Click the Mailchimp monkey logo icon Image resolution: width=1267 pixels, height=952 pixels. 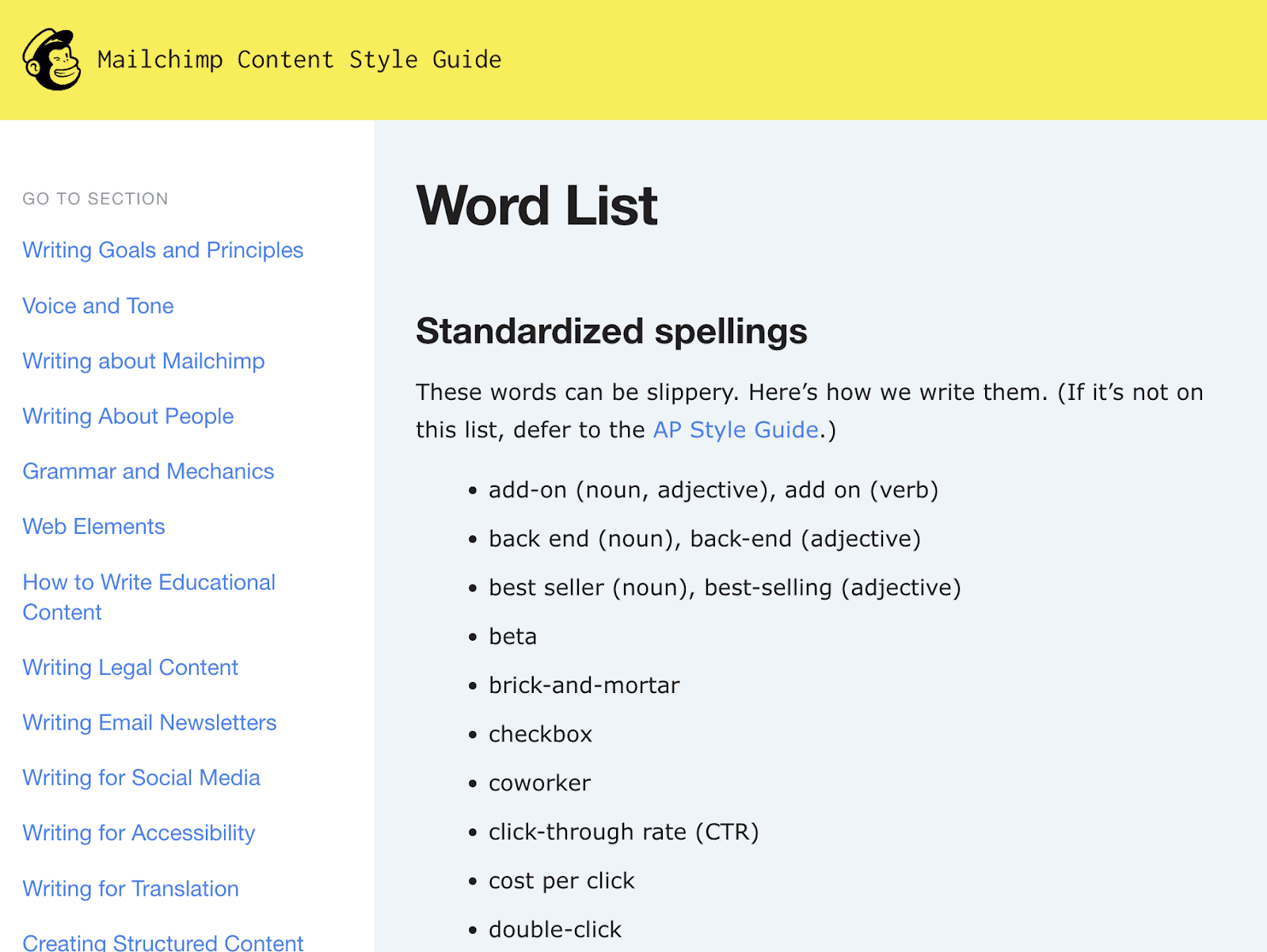[51, 60]
